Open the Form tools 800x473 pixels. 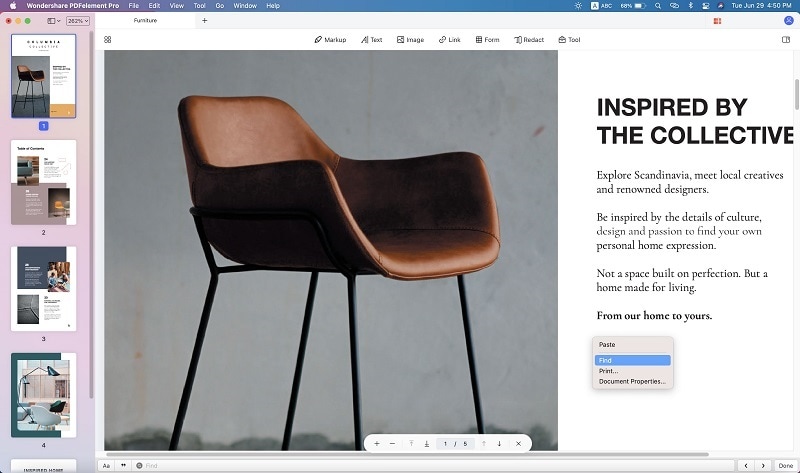(487, 40)
